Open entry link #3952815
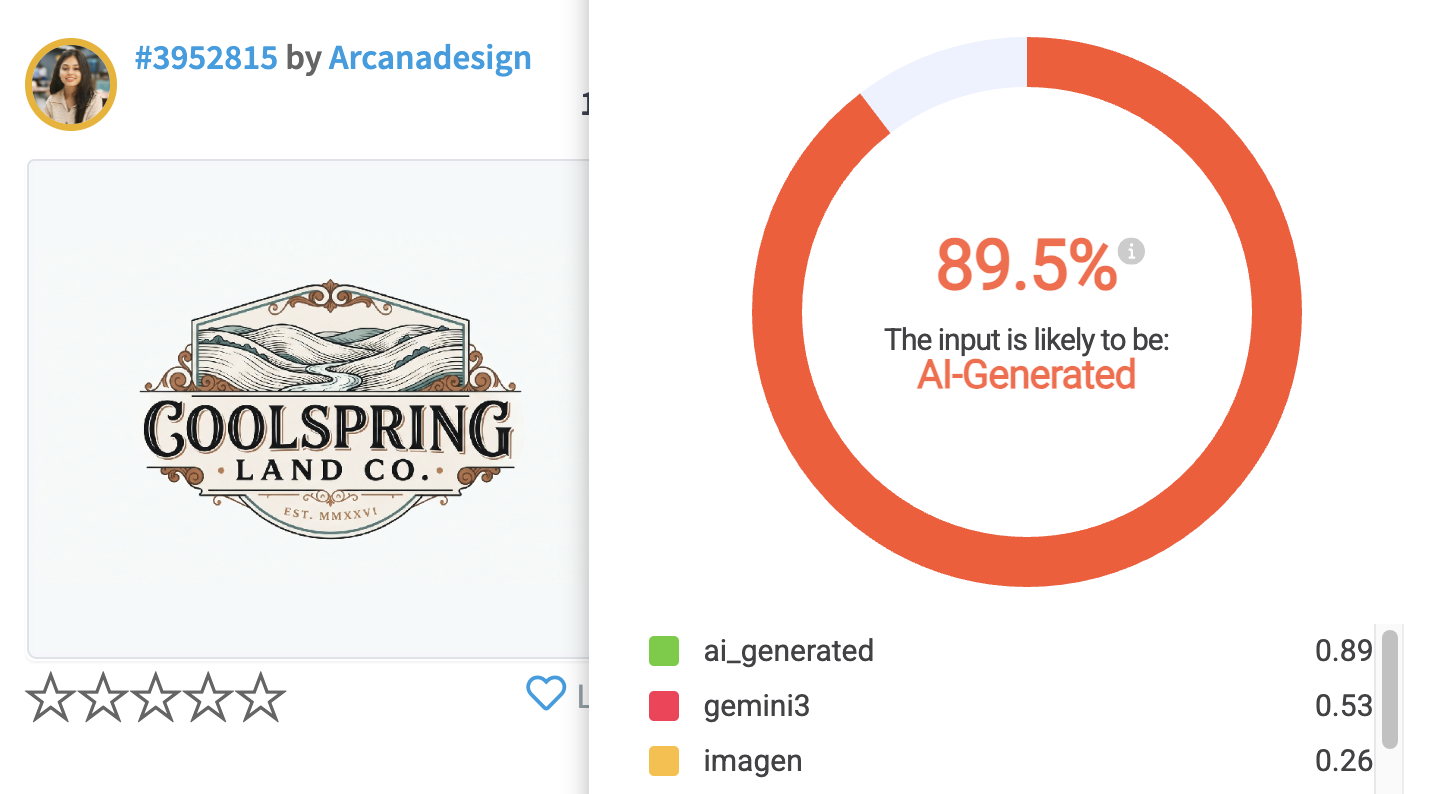Image resolution: width=1448 pixels, height=794 pixels. [206, 58]
